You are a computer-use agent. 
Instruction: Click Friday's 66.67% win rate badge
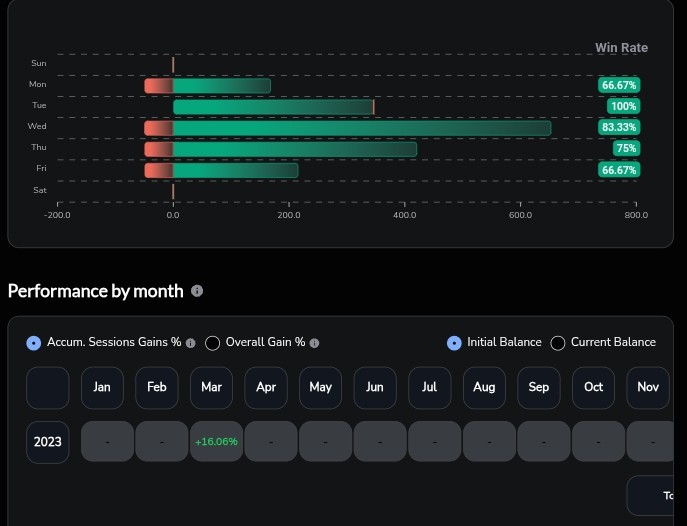point(619,169)
